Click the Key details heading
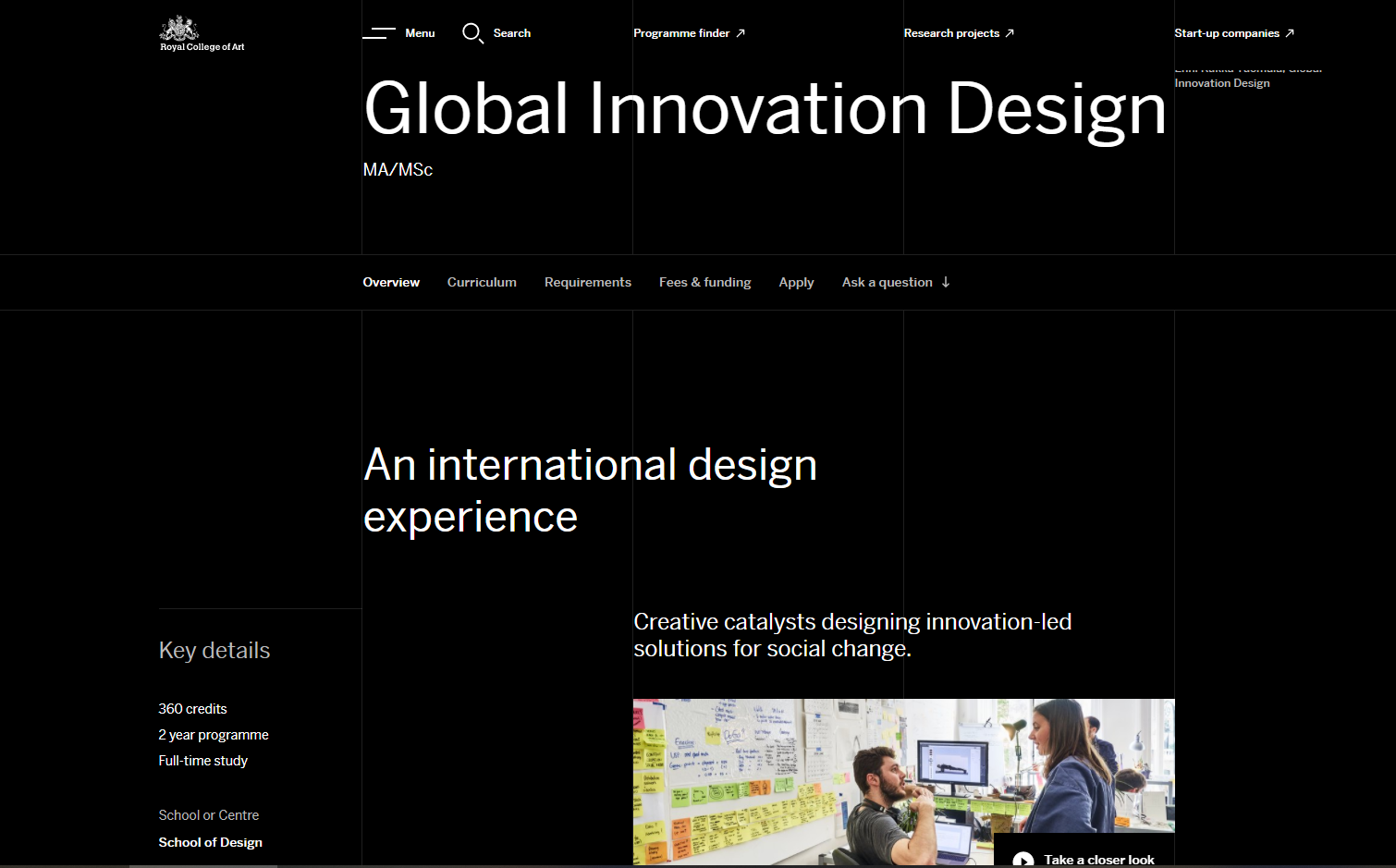 click(x=214, y=651)
